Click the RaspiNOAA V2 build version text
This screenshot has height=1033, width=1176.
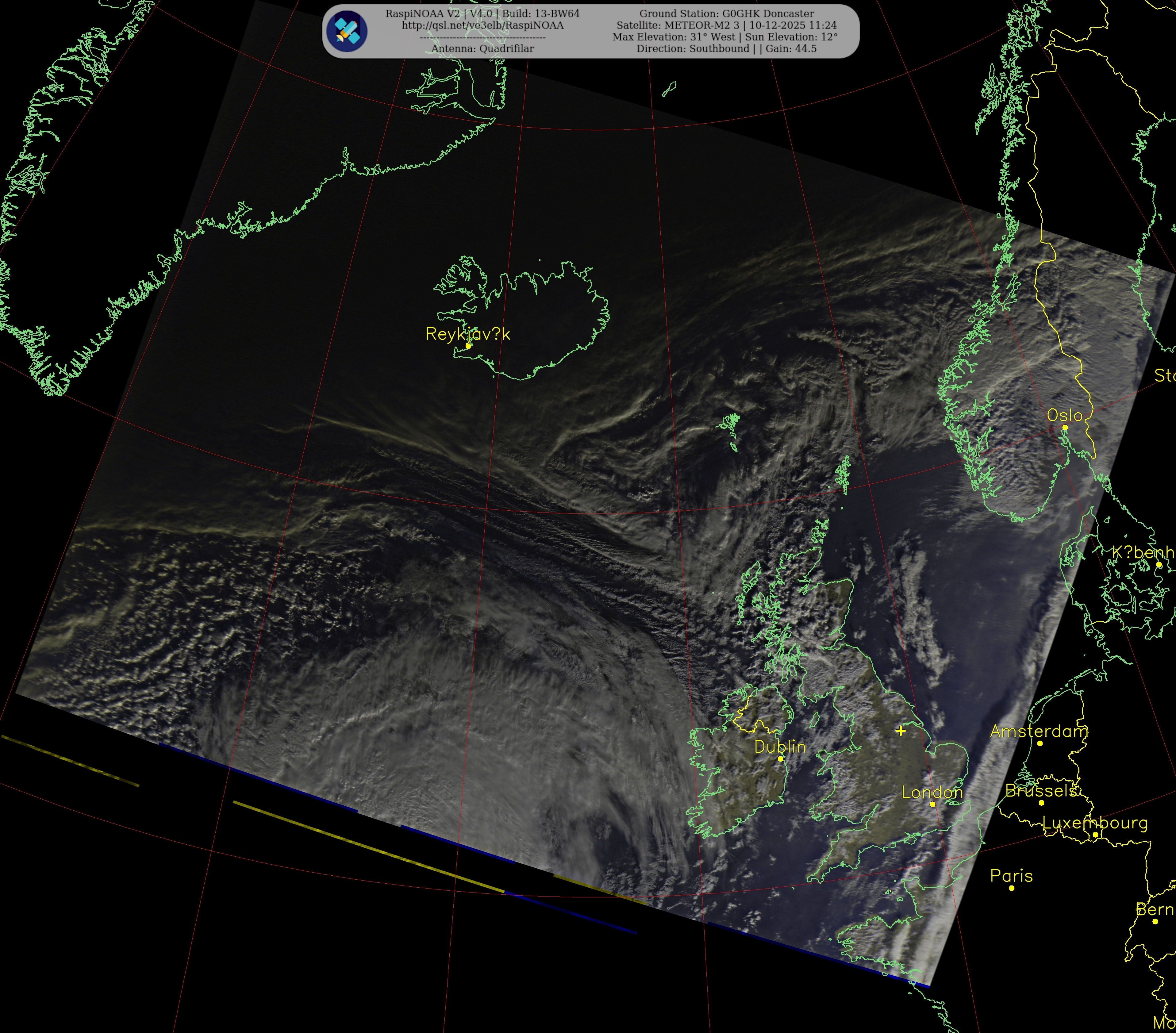pyautogui.click(x=482, y=13)
